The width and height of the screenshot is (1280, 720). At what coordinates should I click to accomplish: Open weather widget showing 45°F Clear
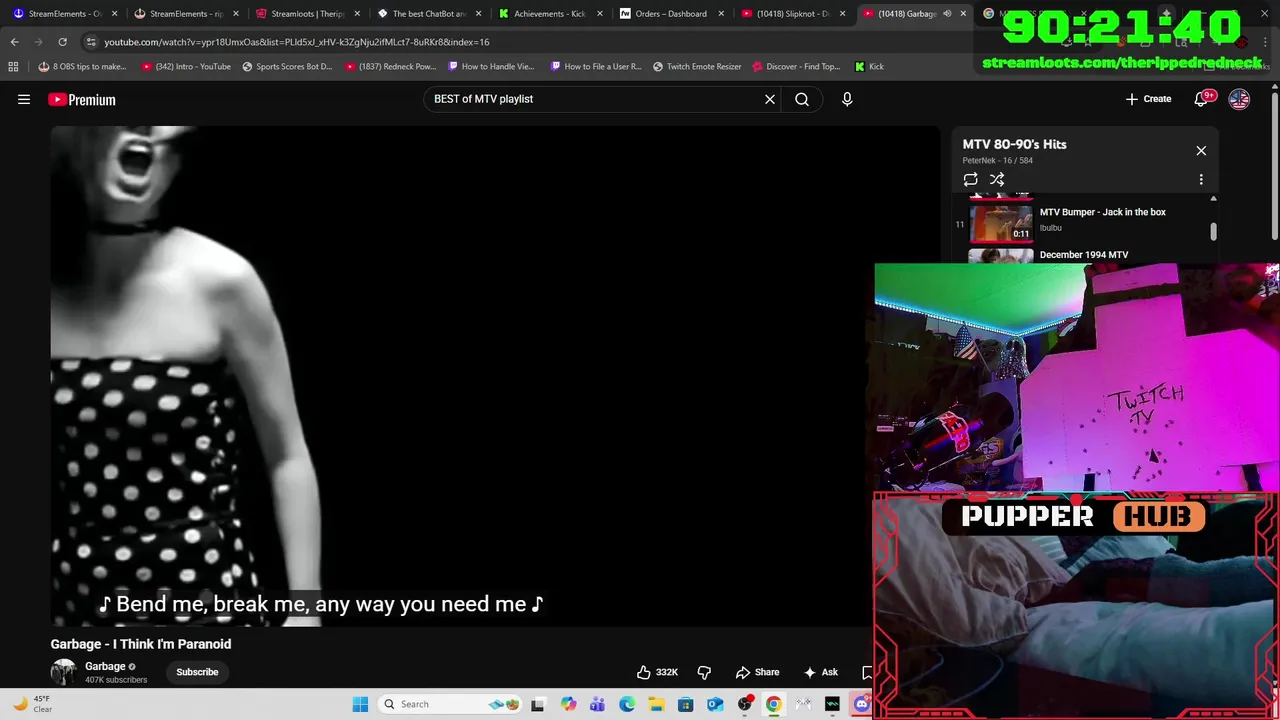30,704
